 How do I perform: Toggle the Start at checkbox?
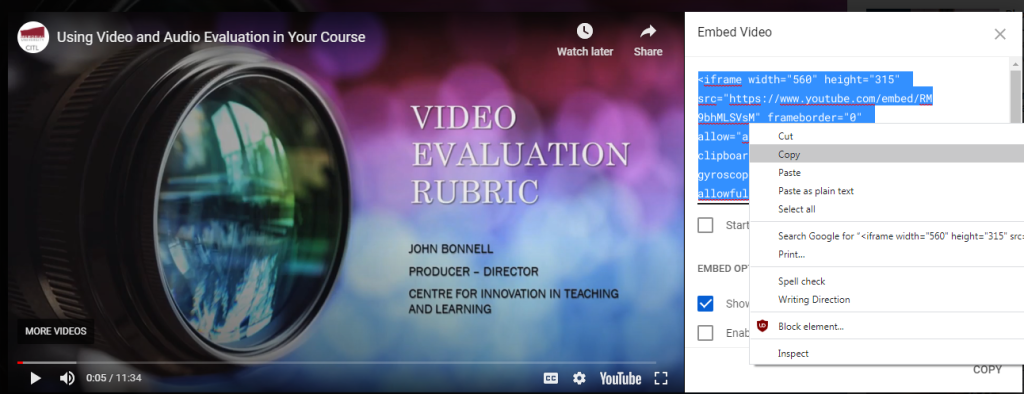point(705,225)
